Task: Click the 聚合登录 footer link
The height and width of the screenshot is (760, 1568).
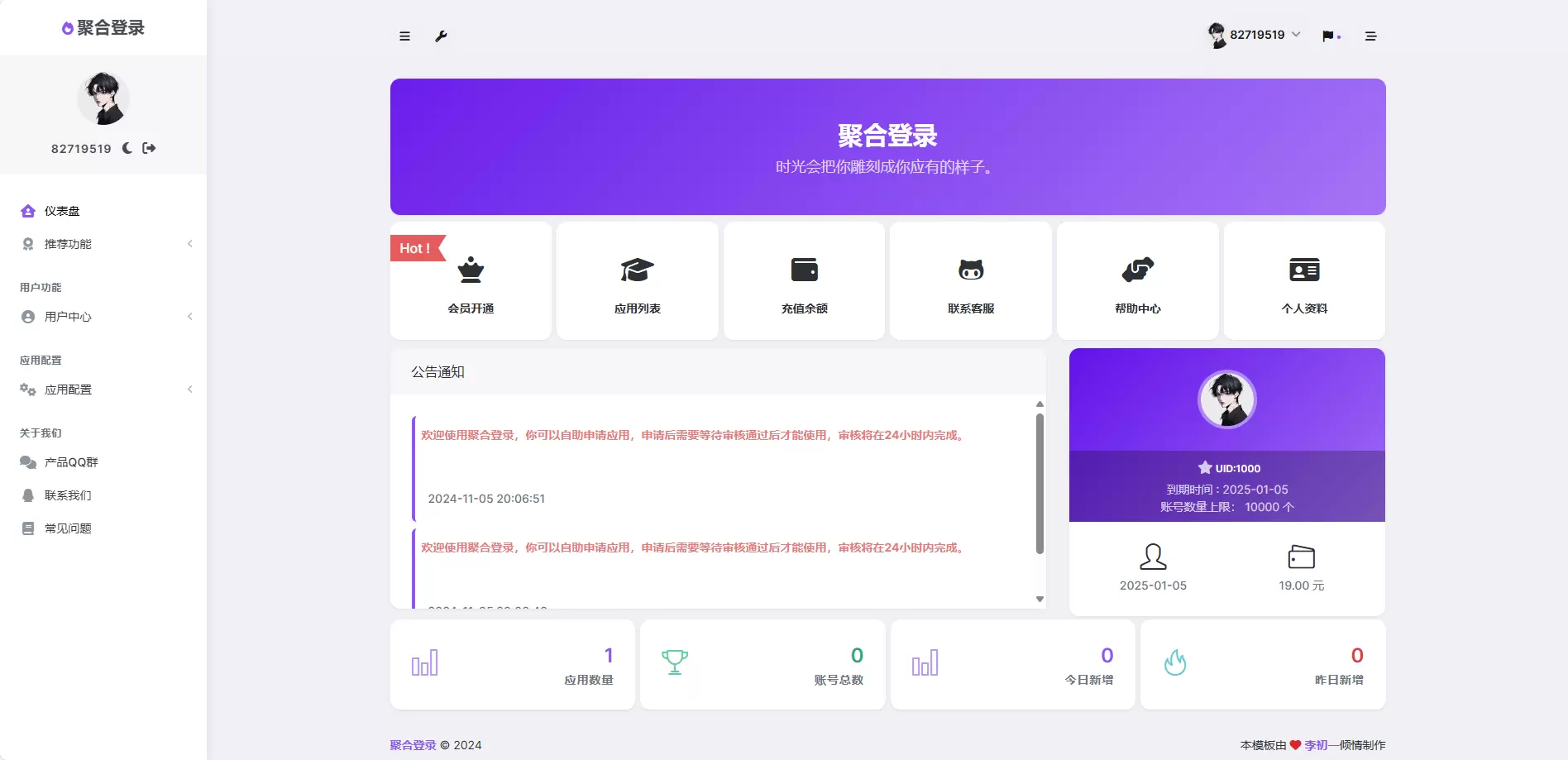Action: pyautogui.click(x=413, y=745)
